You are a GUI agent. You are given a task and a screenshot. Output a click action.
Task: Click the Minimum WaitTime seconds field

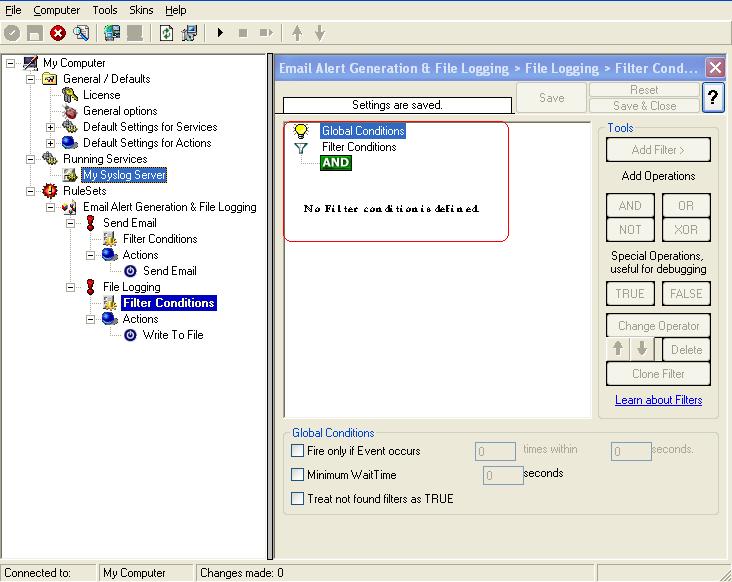[x=503, y=475]
